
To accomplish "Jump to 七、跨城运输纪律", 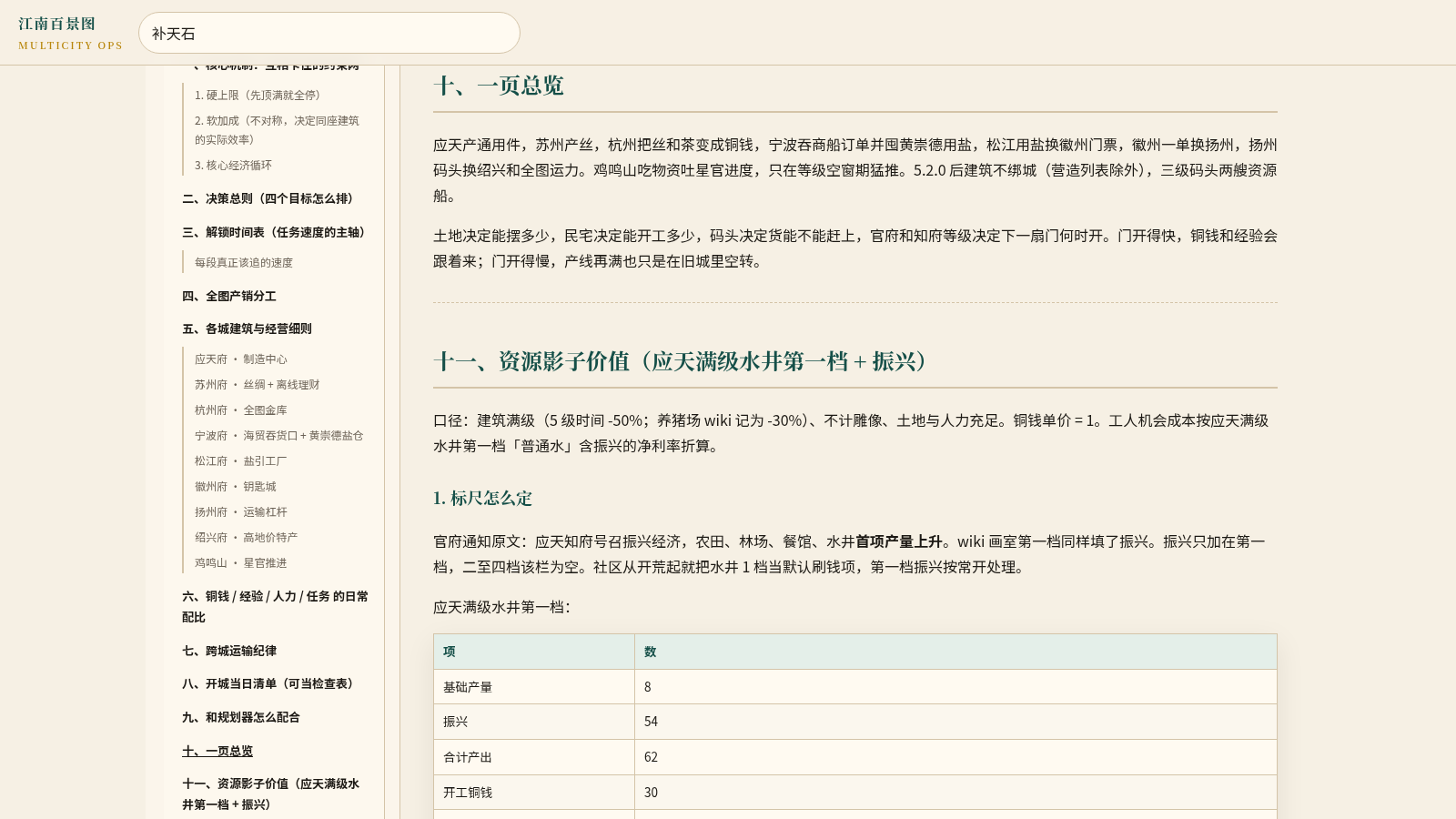I will pyautogui.click(x=229, y=651).
